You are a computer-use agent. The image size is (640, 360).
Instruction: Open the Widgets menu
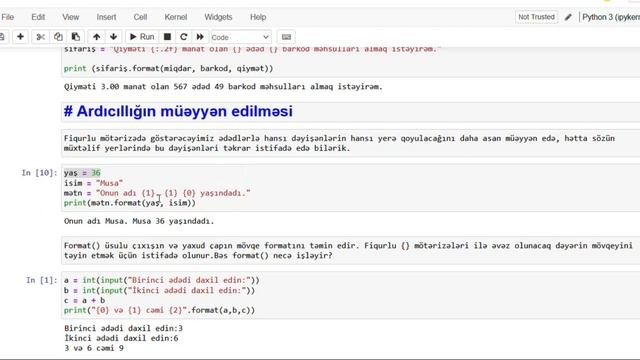[x=218, y=17]
